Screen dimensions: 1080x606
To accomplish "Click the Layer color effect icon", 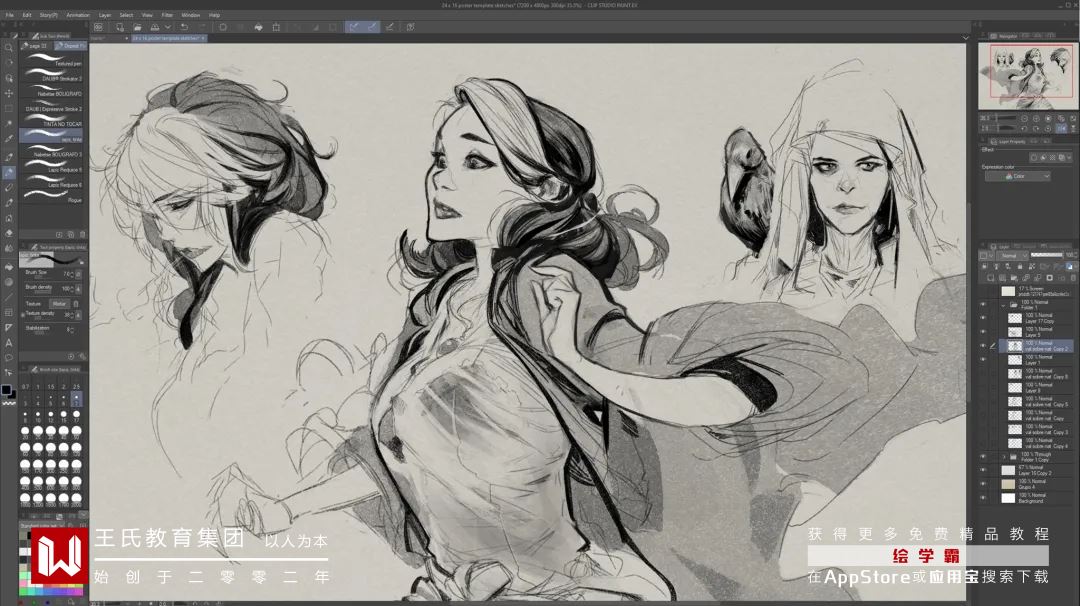I will click(1061, 157).
